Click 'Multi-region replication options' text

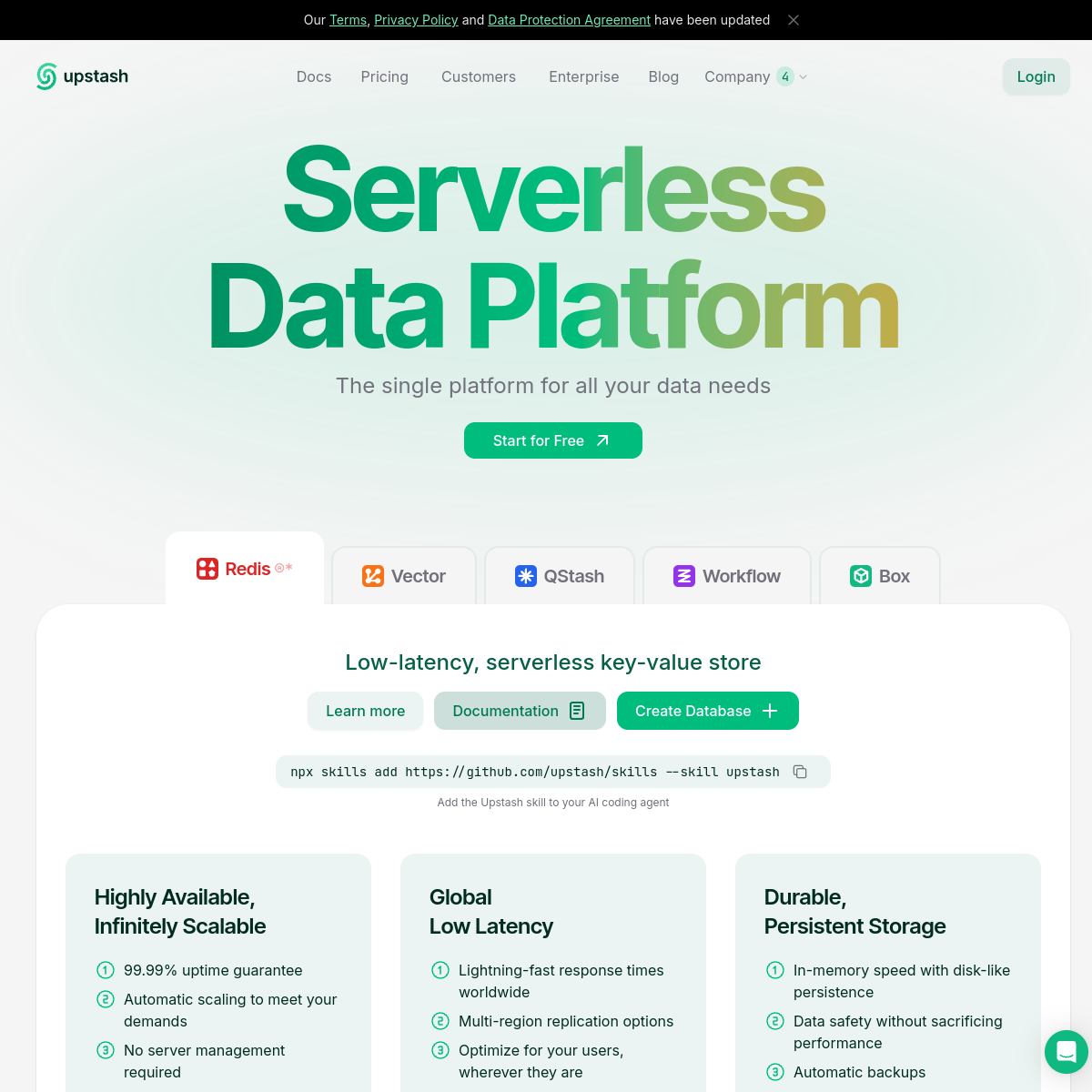point(566,1021)
